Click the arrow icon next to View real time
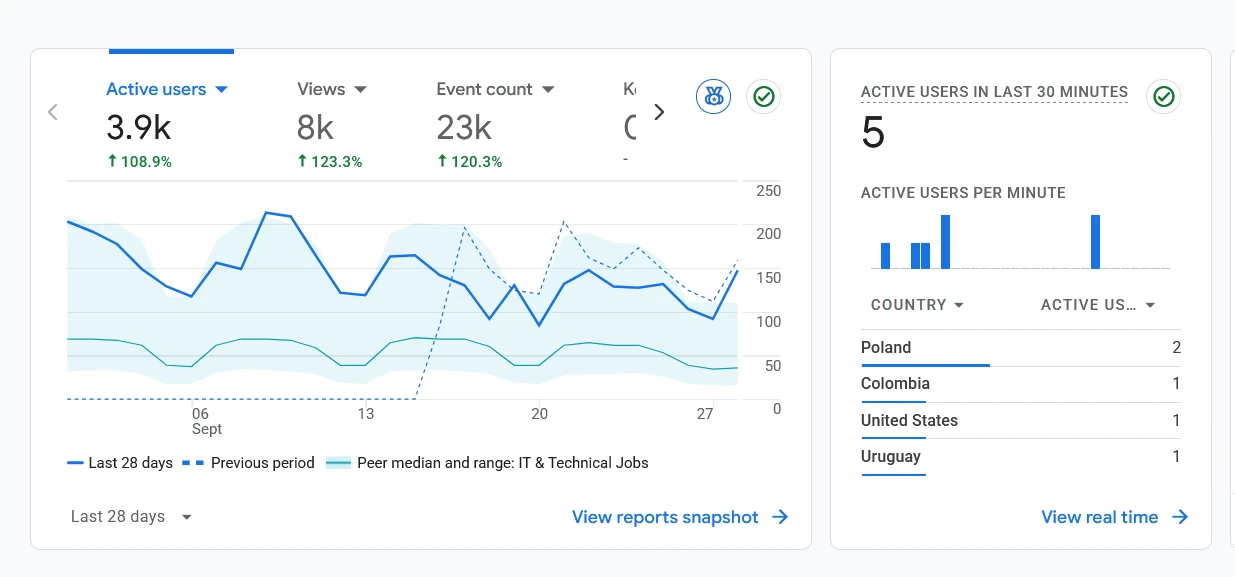This screenshot has width=1235, height=577. [1180, 517]
